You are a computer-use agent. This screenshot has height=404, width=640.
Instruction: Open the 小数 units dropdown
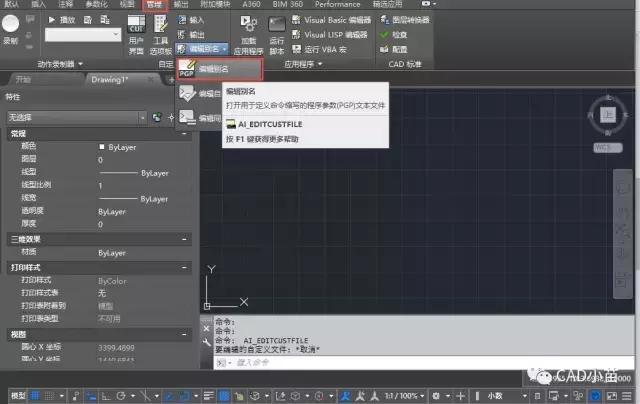click(x=506, y=396)
